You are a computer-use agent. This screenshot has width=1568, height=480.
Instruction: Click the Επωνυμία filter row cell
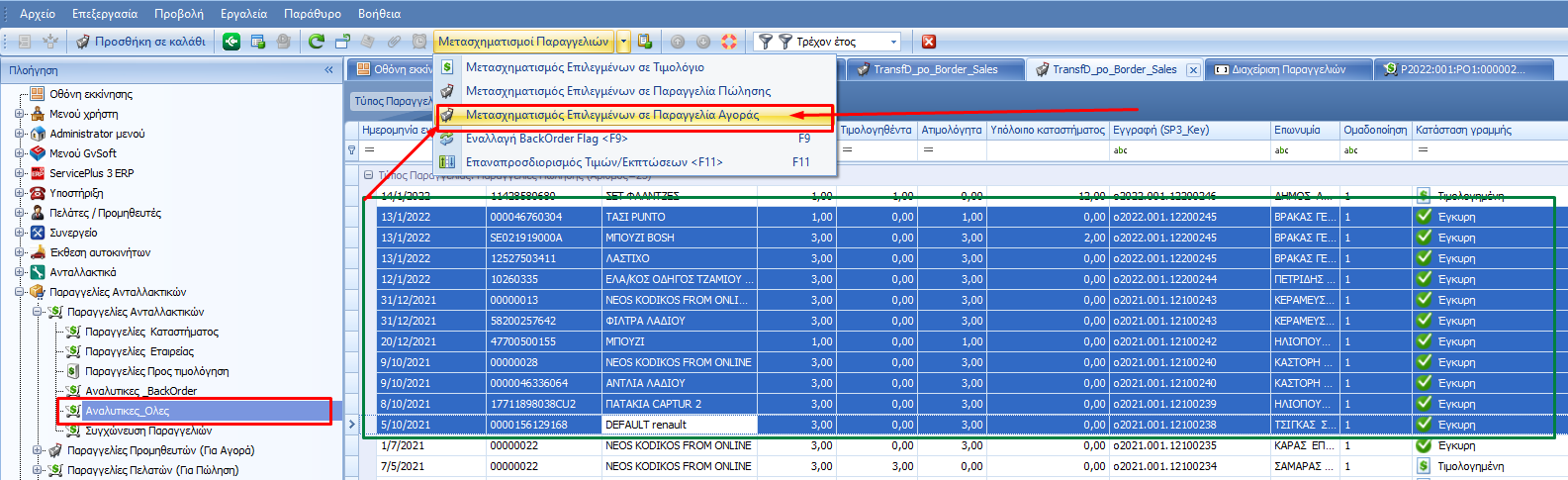tap(1305, 150)
